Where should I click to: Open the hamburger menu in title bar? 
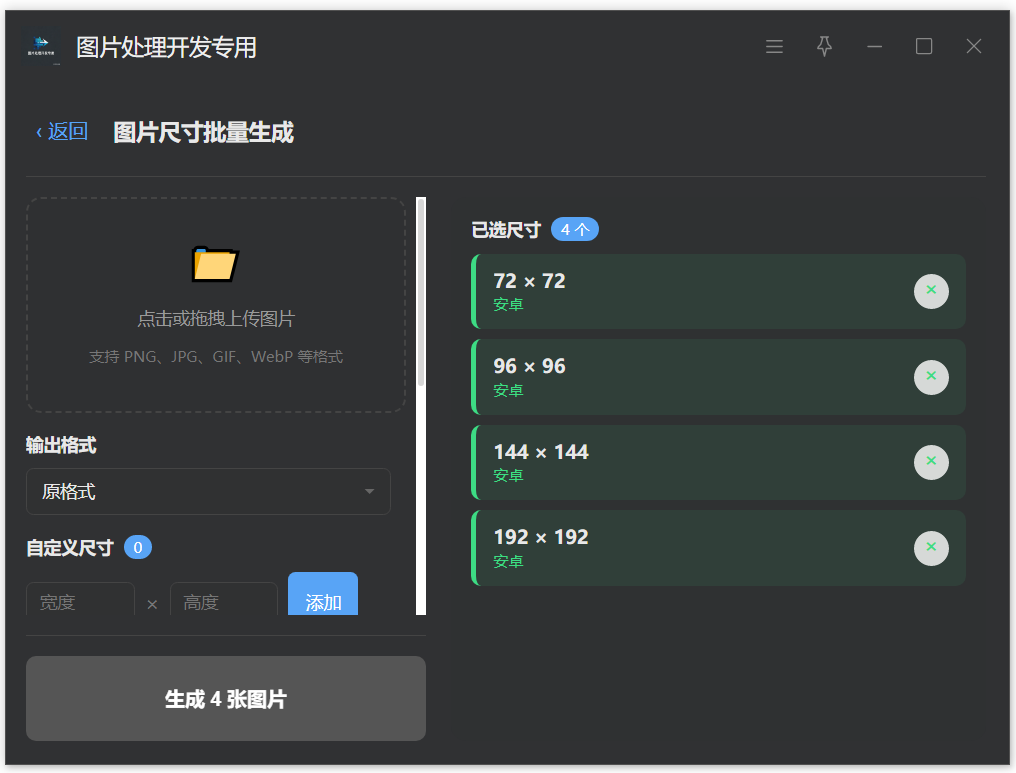(x=774, y=47)
